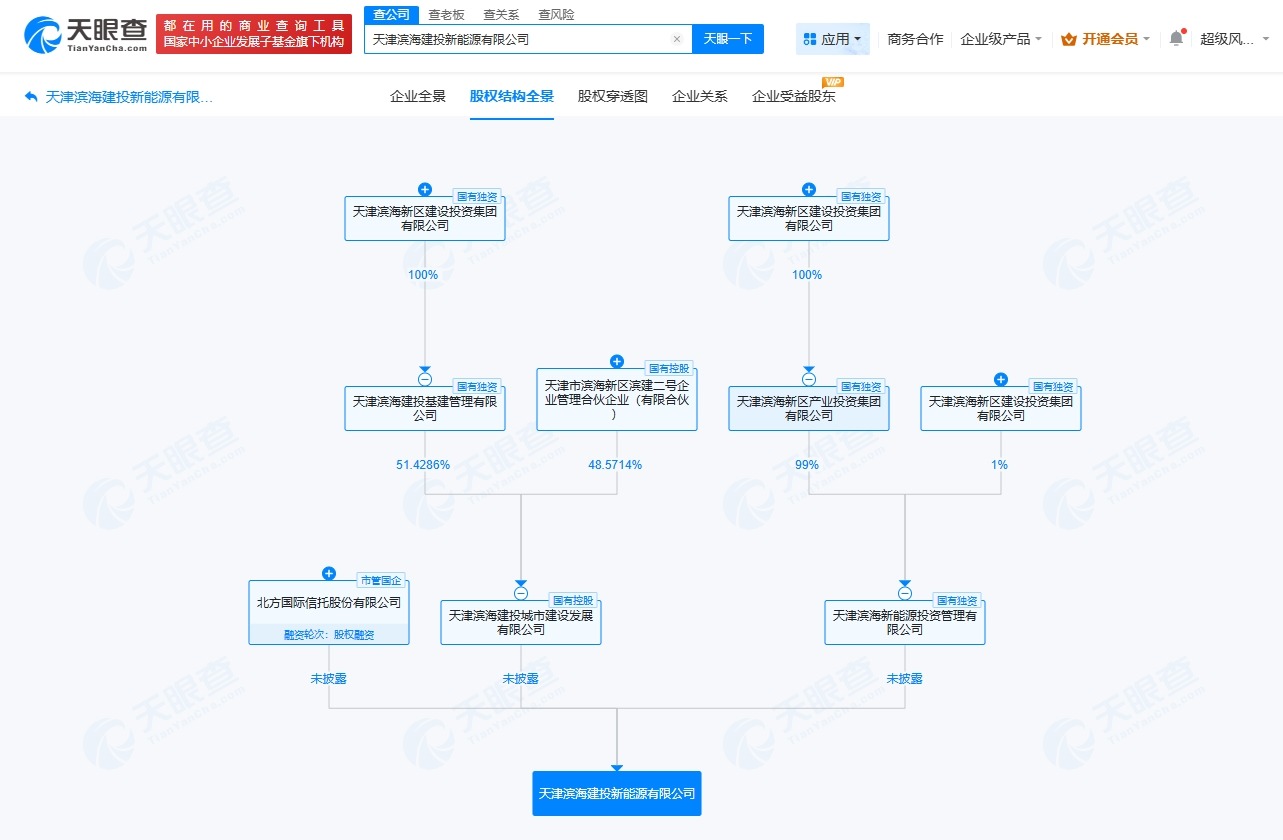Click the 天眼一下 search button
Viewport: 1283px width, 840px height.
pos(728,38)
